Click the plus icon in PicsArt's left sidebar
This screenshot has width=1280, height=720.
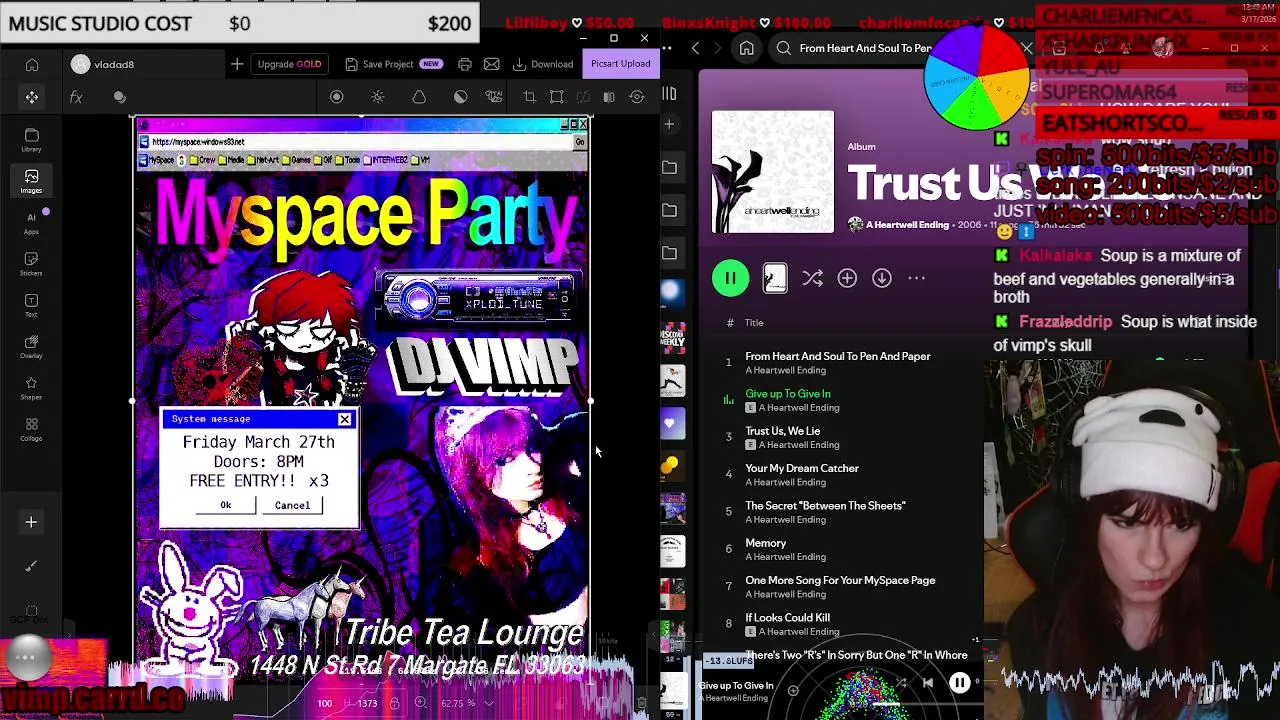[x=31, y=522]
